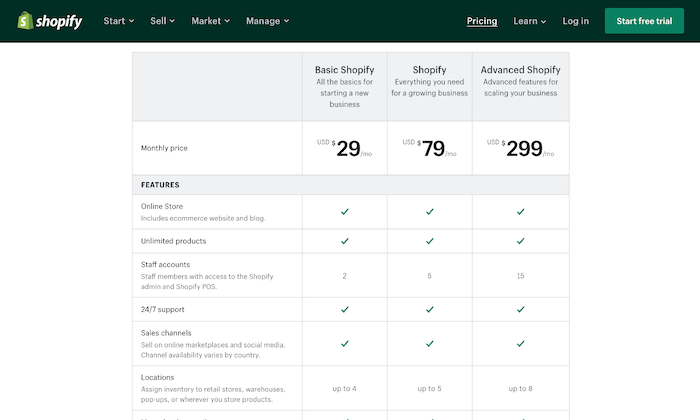
Task: Expand the Start dropdown menu
Action: click(119, 21)
